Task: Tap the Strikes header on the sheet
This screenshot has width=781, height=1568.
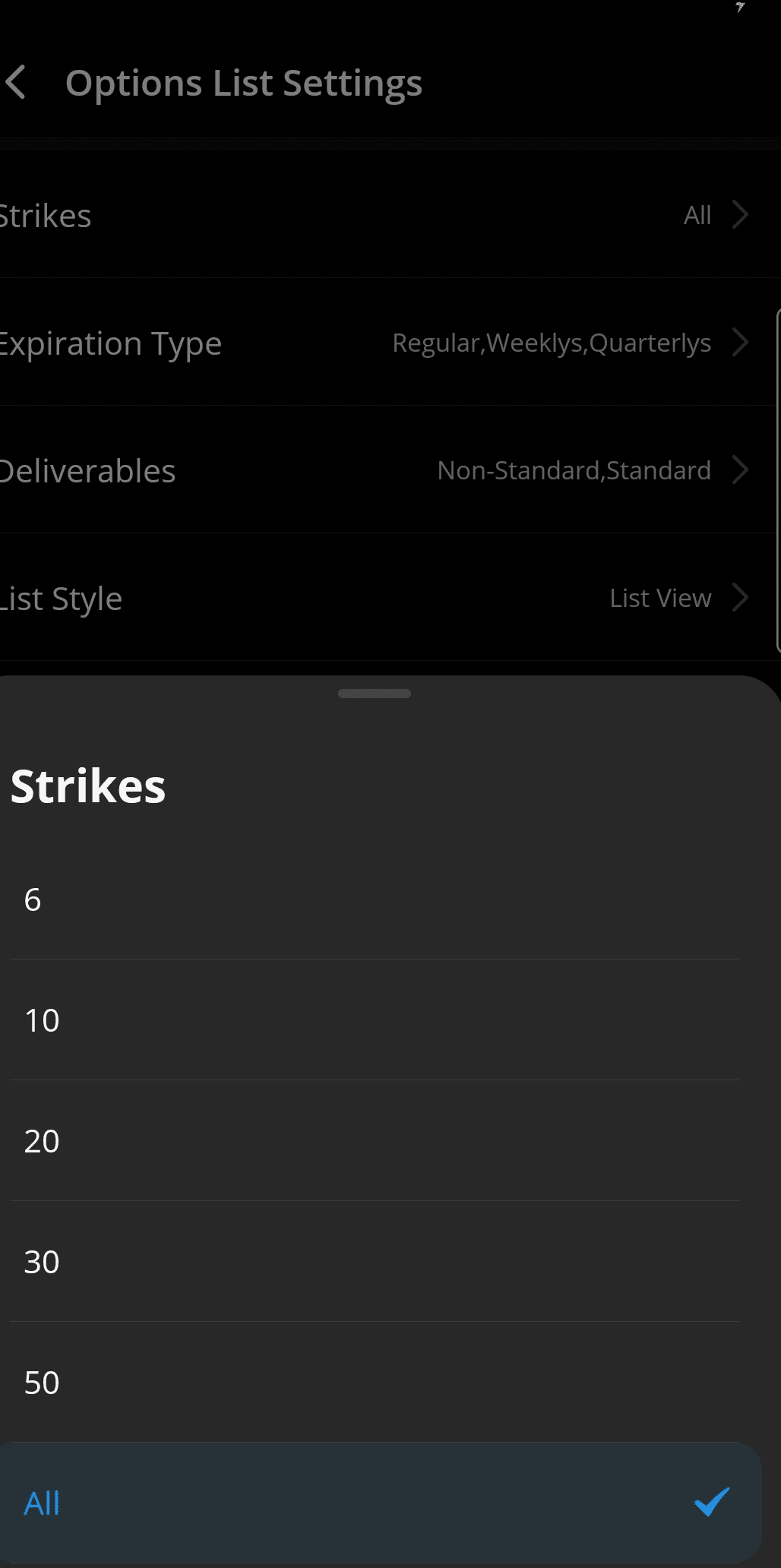Action: 87,786
